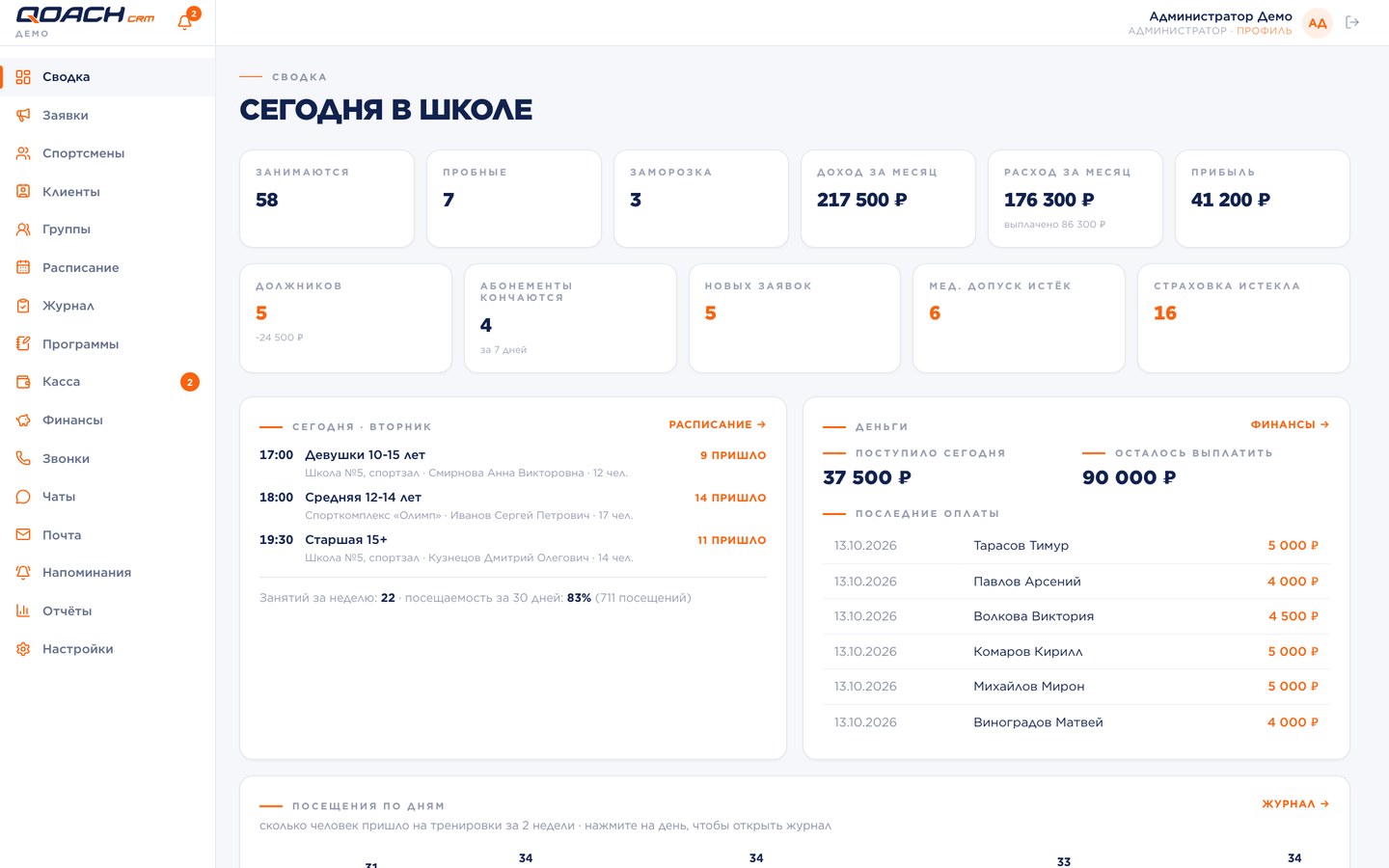This screenshot has height=868, width=1389.
Task: Open the Группы menu item
Action: click(107, 230)
